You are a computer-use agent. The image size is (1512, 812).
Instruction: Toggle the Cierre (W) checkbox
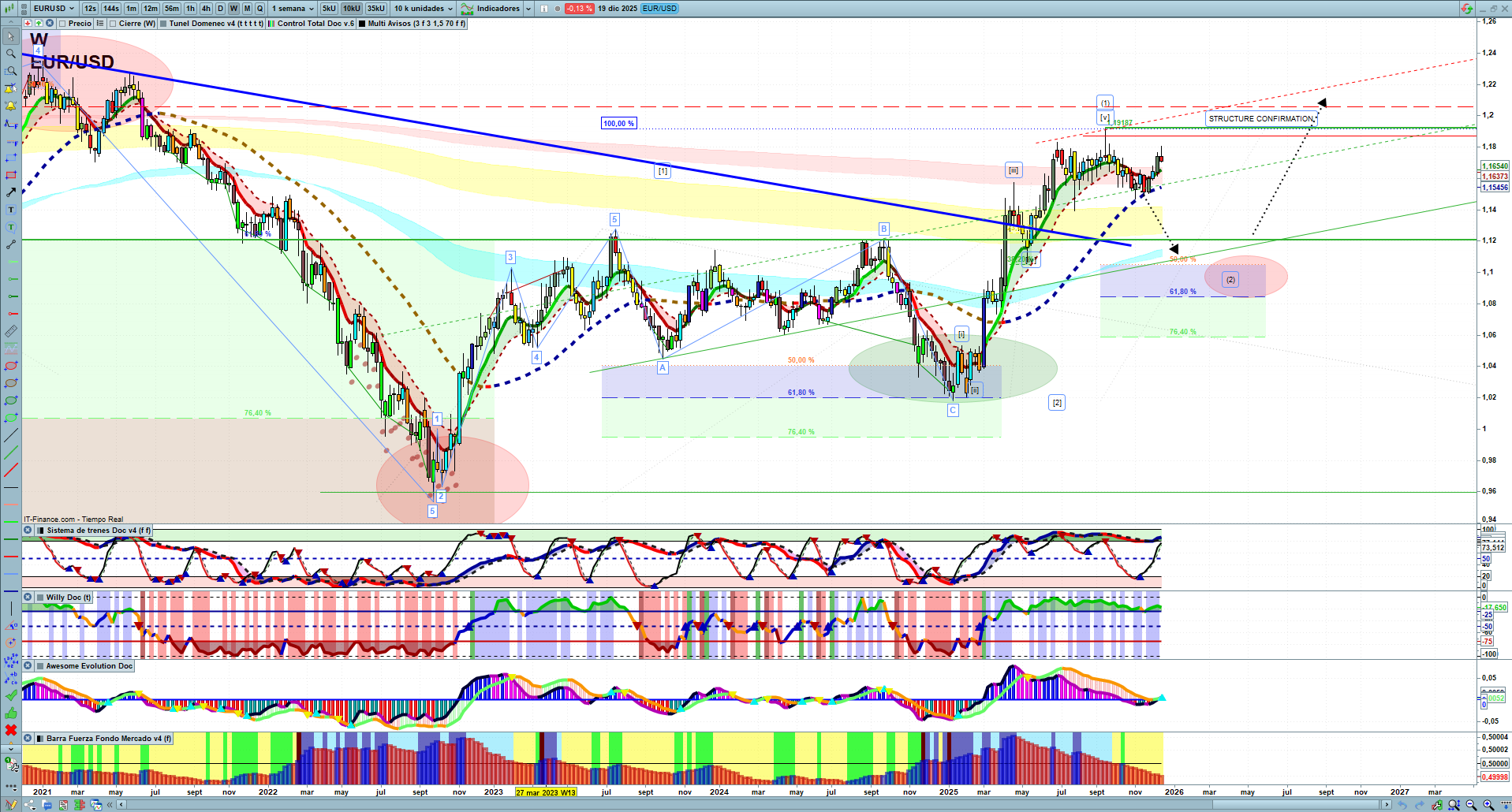pos(114,24)
